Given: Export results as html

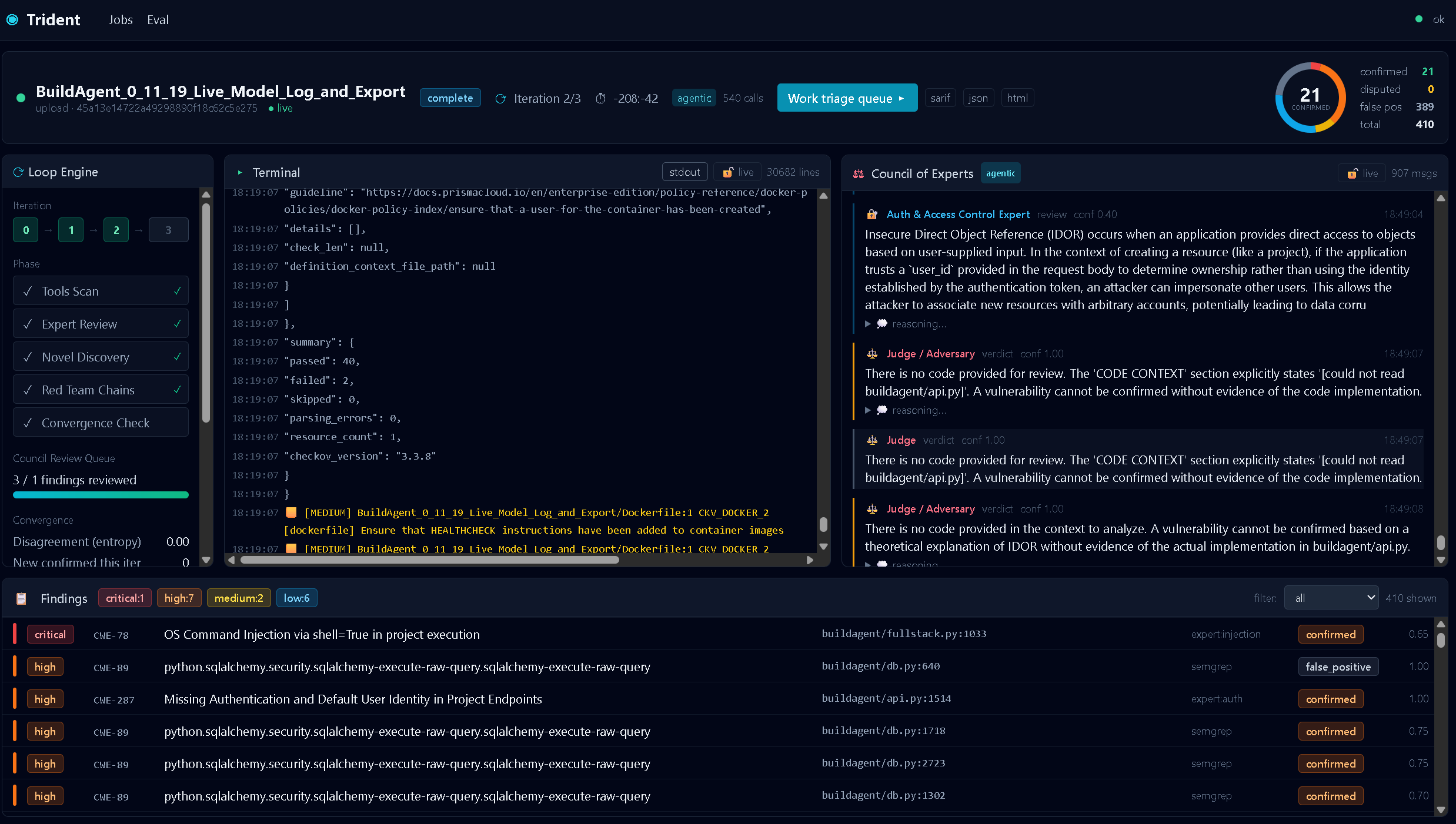Looking at the screenshot, I should tap(1017, 98).
